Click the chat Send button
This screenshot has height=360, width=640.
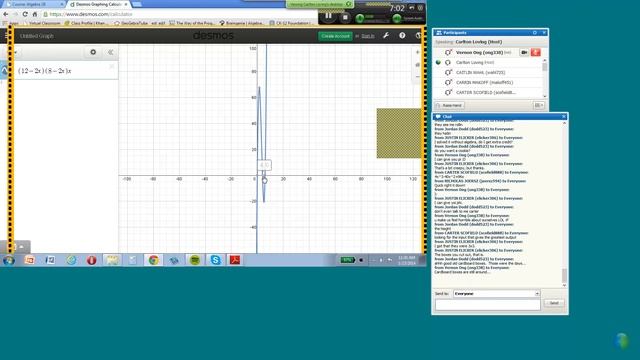pyautogui.click(x=554, y=303)
